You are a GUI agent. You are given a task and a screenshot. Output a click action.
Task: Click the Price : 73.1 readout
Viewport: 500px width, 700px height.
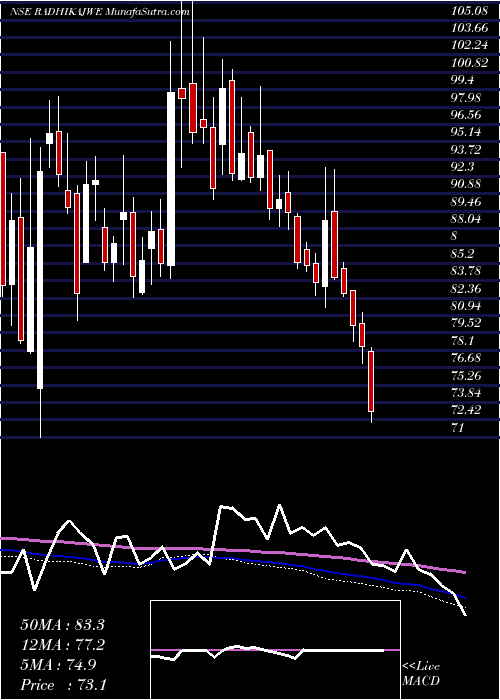coord(62,684)
